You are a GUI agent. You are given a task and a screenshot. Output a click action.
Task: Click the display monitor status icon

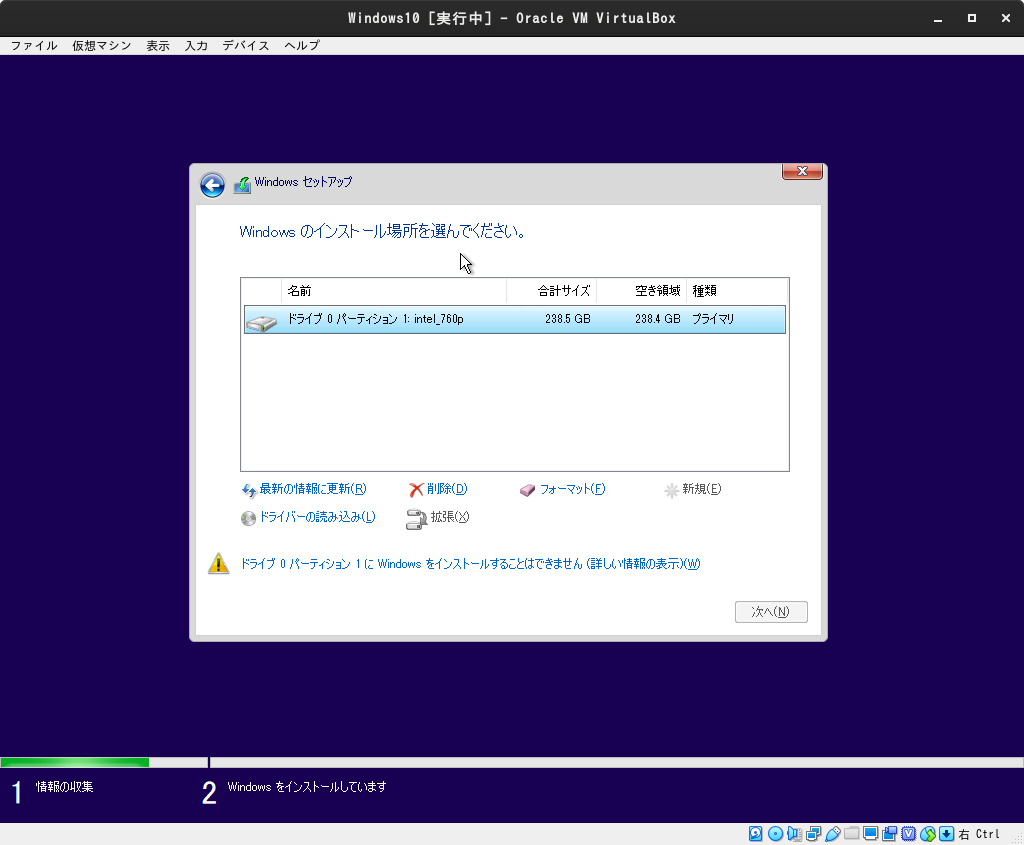[871, 834]
